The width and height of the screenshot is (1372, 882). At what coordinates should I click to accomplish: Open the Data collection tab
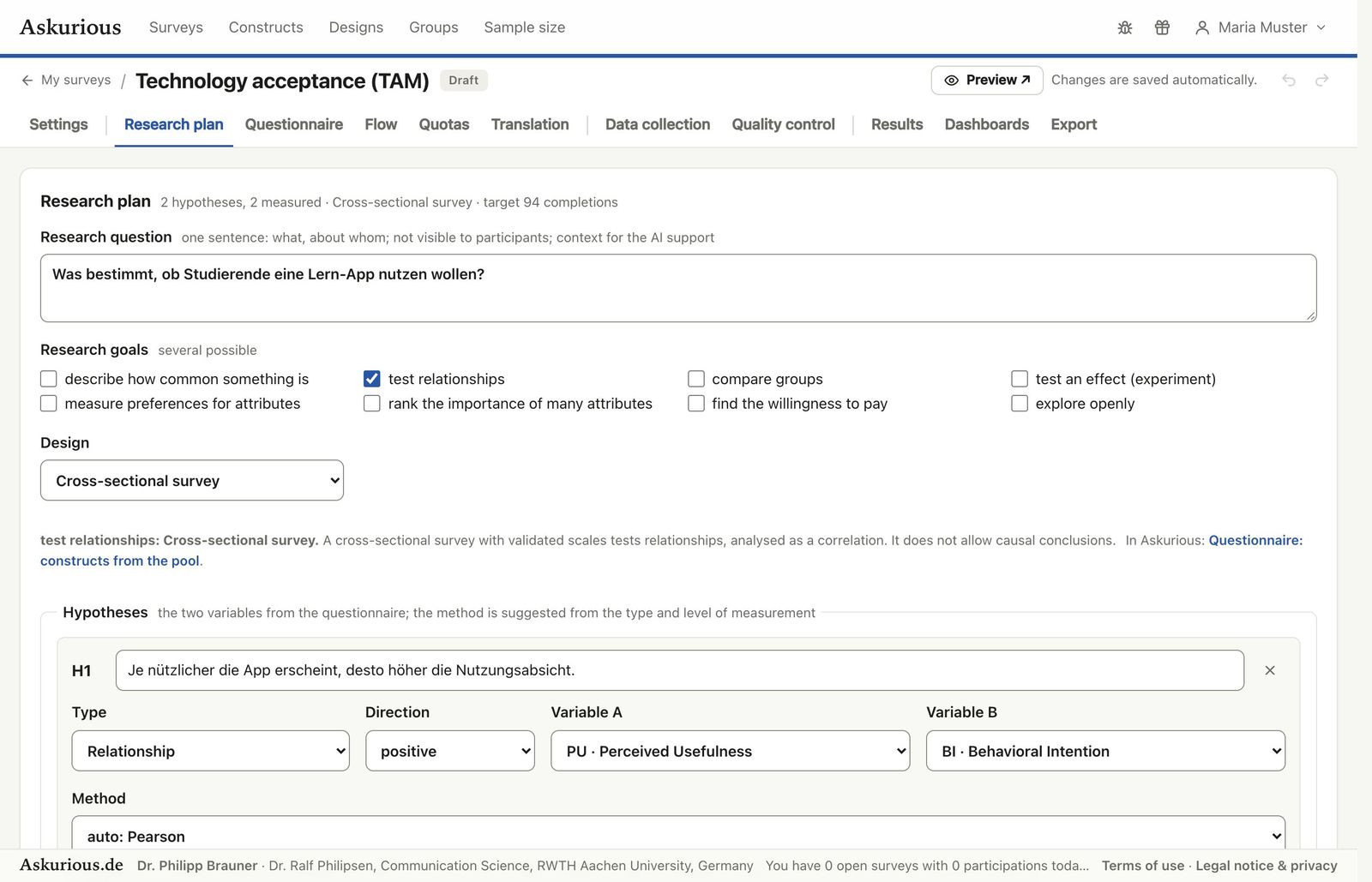[x=658, y=124]
